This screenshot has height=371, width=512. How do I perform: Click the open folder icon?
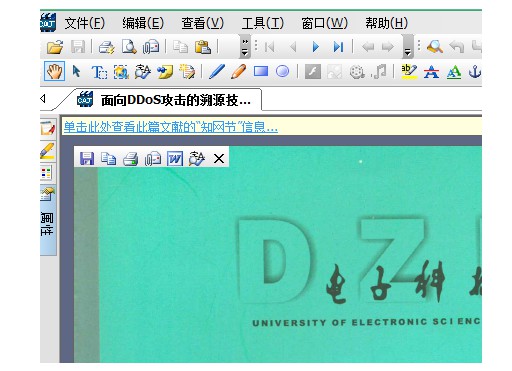[x=55, y=47]
